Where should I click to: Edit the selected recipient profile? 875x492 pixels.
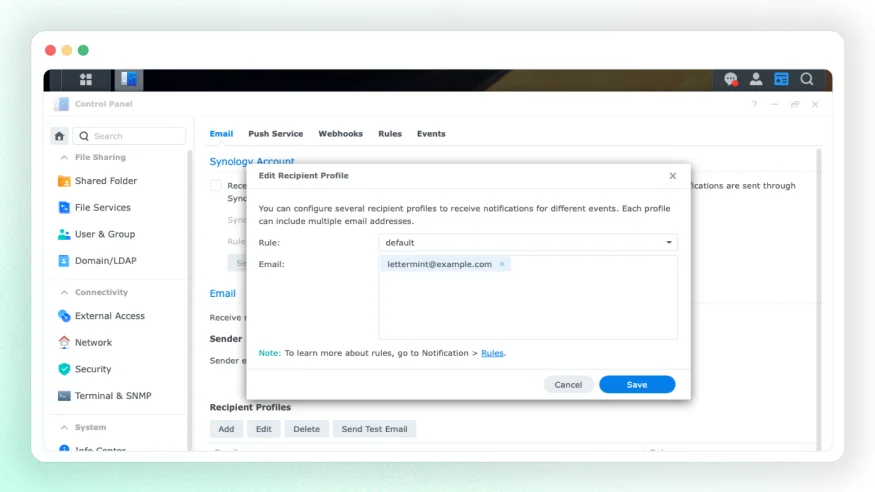263,429
